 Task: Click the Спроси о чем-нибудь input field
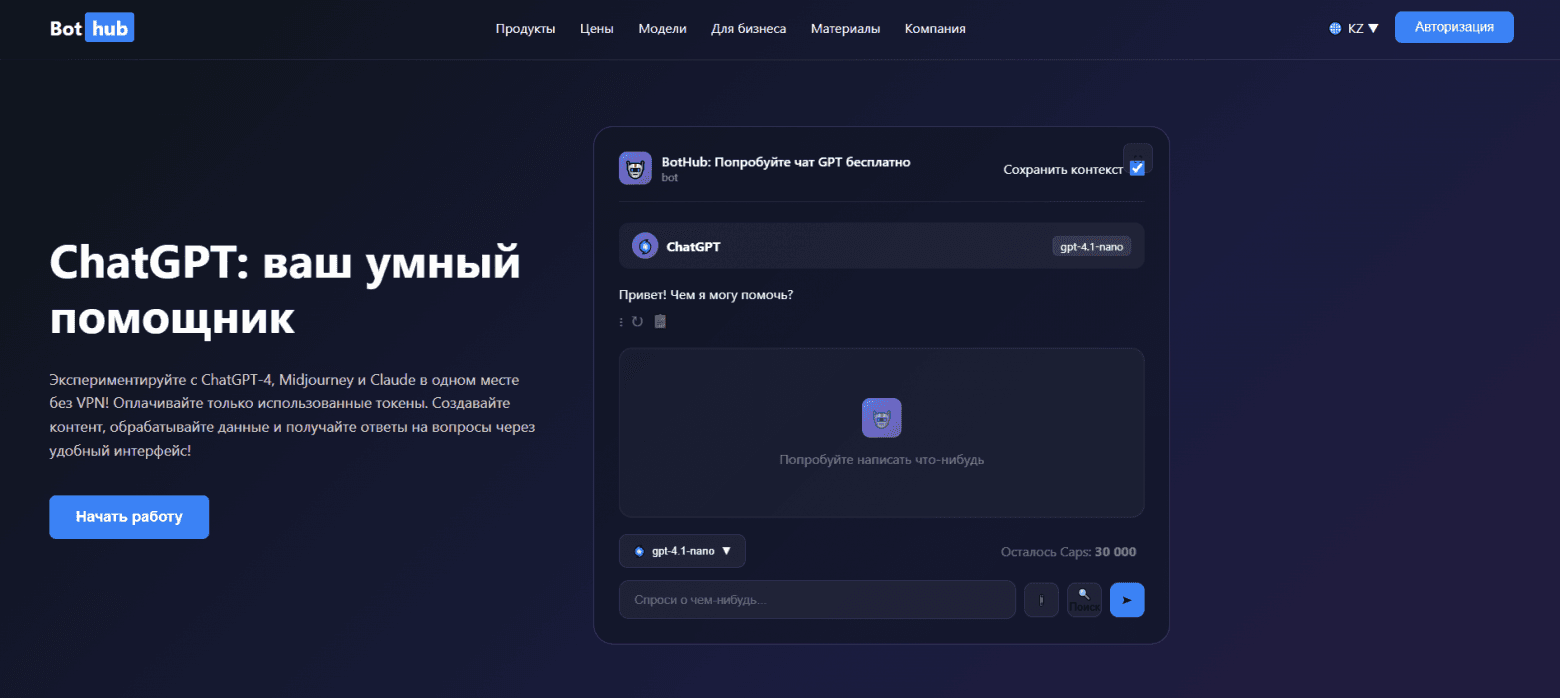pyautogui.click(x=816, y=599)
